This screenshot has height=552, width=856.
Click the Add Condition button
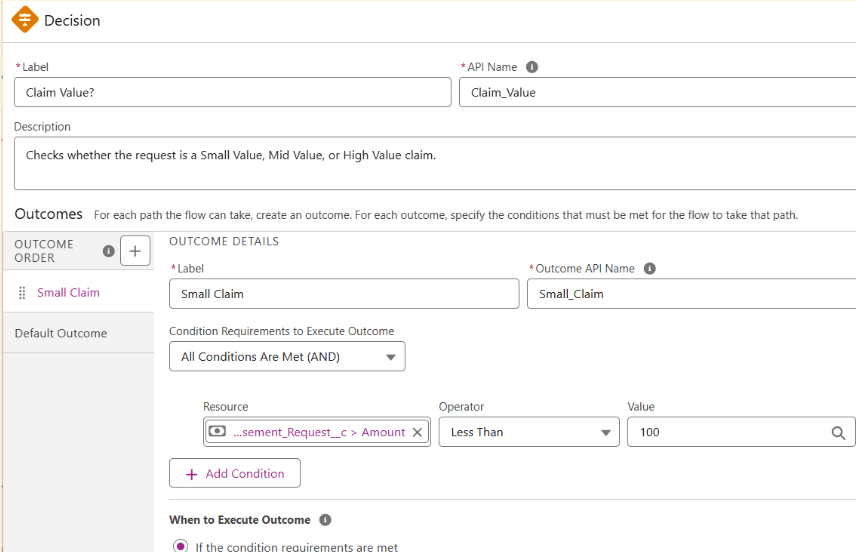pos(235,474)
